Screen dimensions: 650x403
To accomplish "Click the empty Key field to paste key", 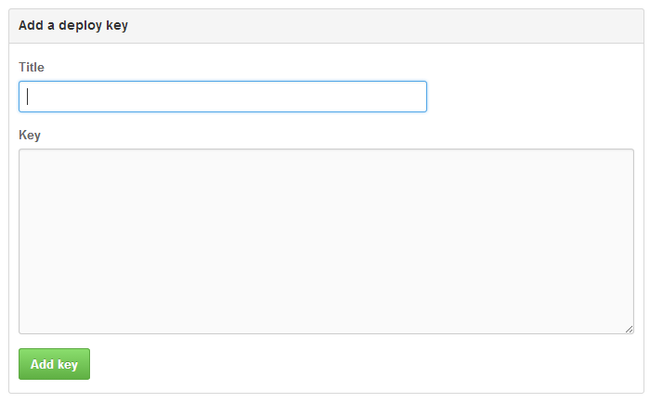I will coord(326,241).
